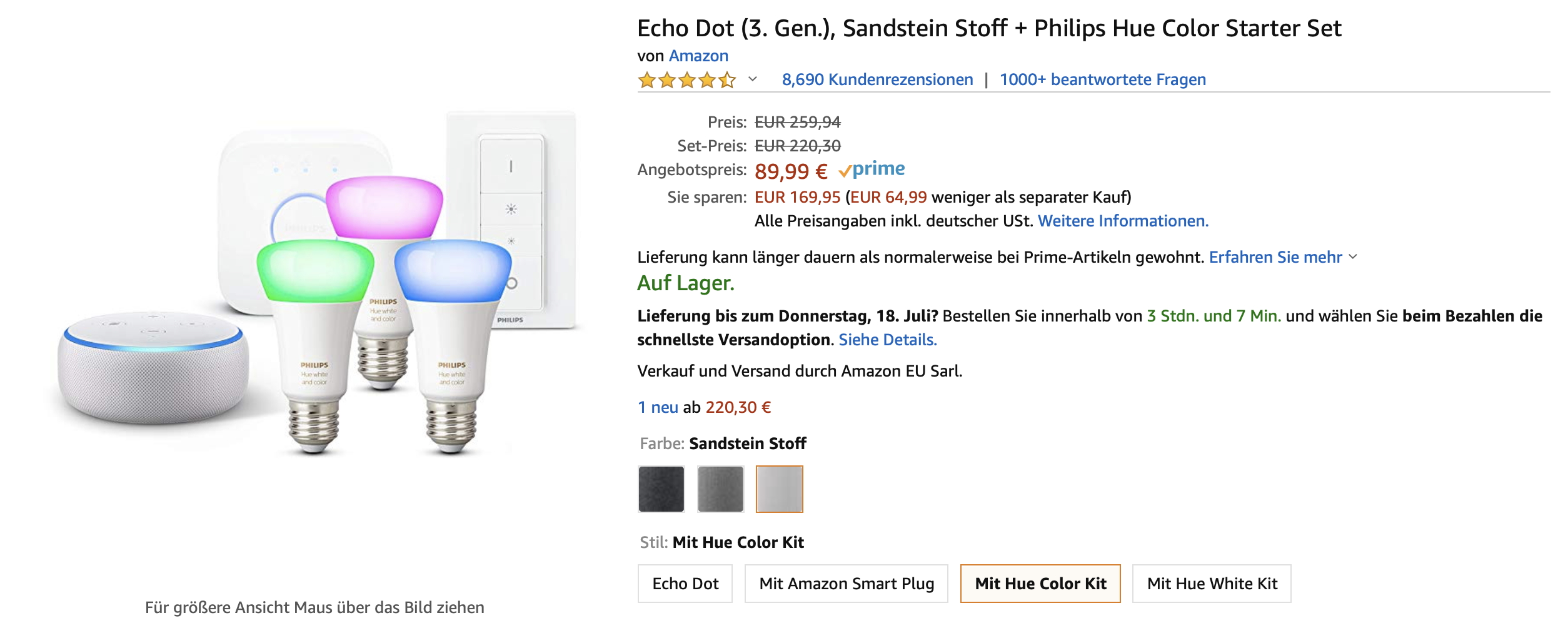Viewport: 1568px width, 618px height.
Task: Click the star rating icons
Action: (686, 80)
